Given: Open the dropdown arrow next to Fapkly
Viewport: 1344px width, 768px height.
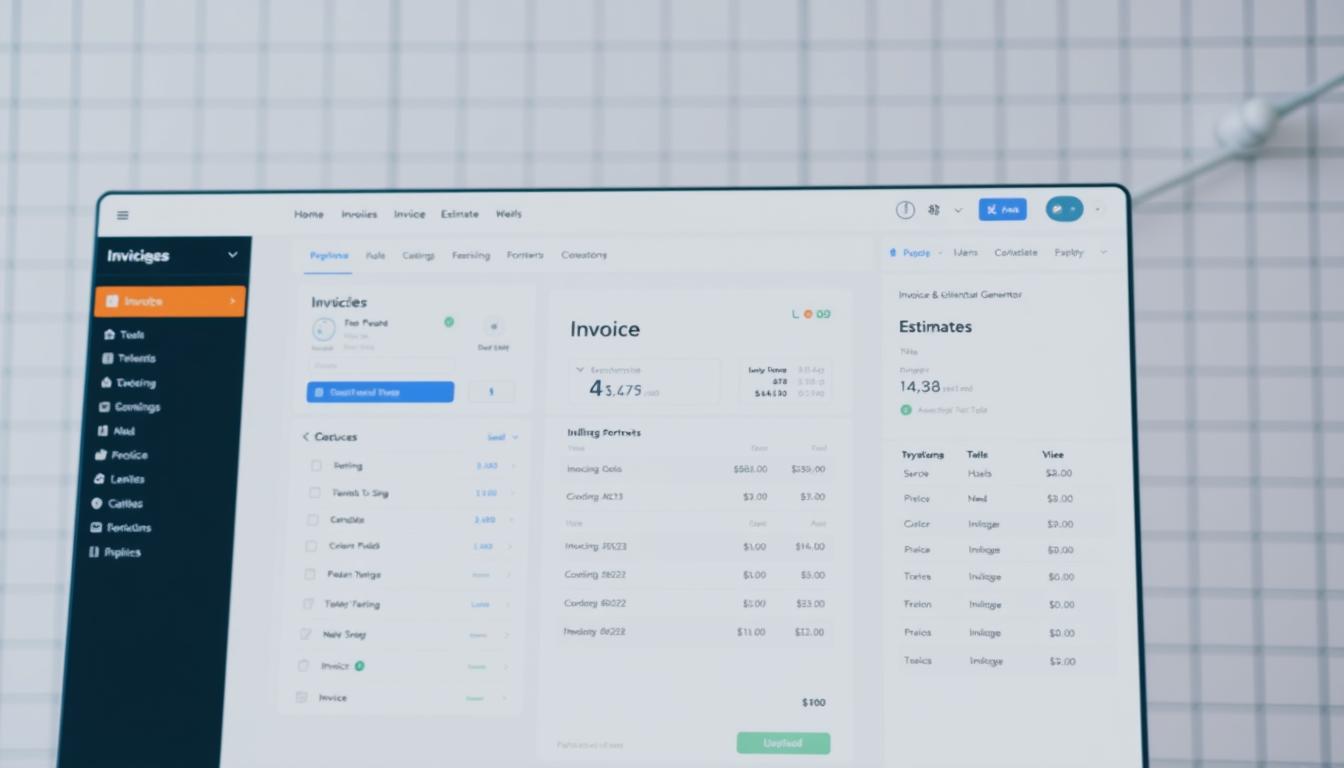Looking at the screenshot, I should [x=1104, y=253].
